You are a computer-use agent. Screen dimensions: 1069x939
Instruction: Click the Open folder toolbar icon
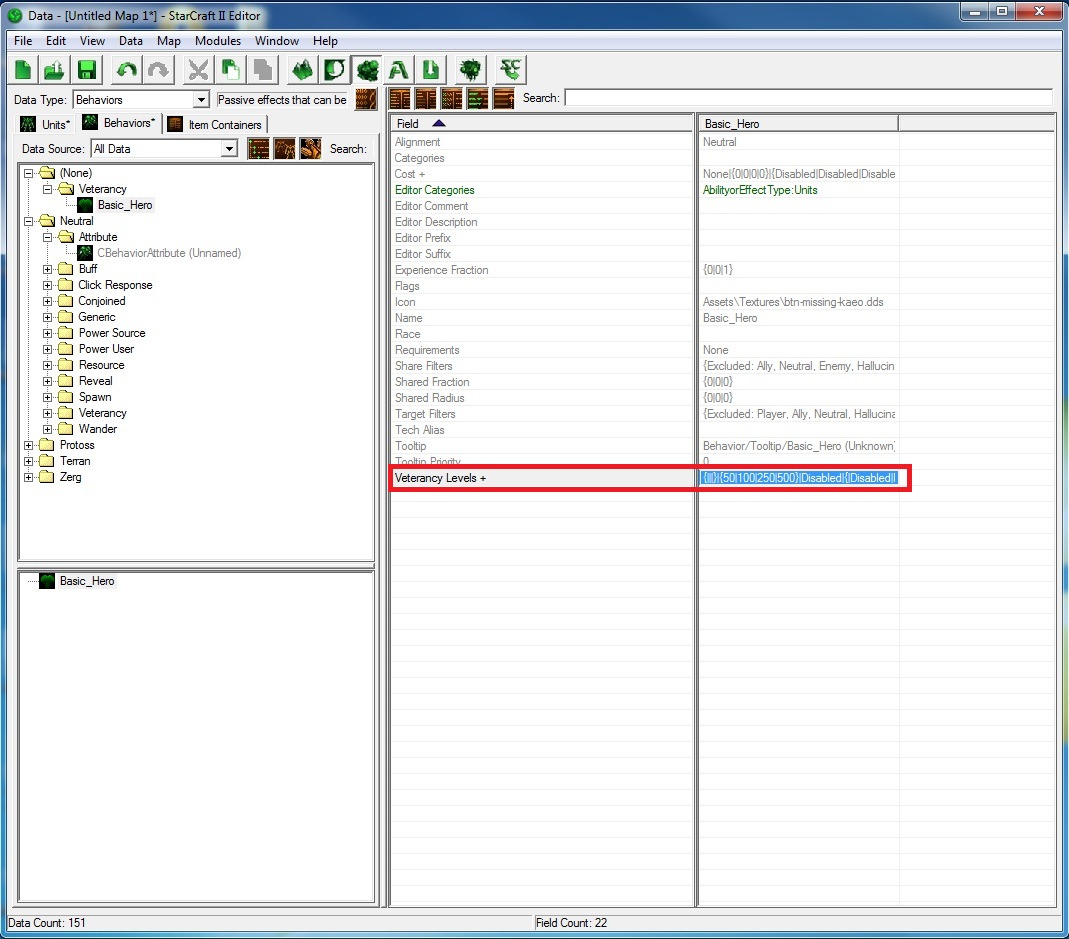pos(55,70)
